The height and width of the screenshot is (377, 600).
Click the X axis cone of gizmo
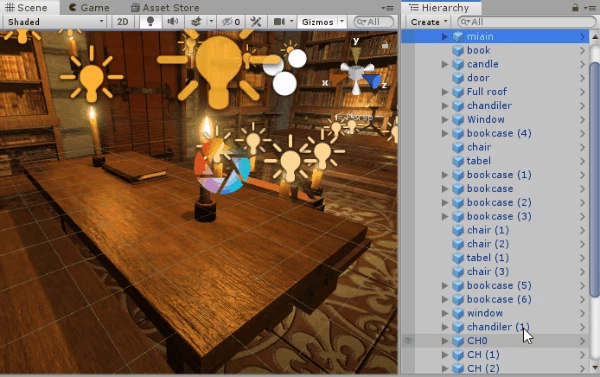337,80
